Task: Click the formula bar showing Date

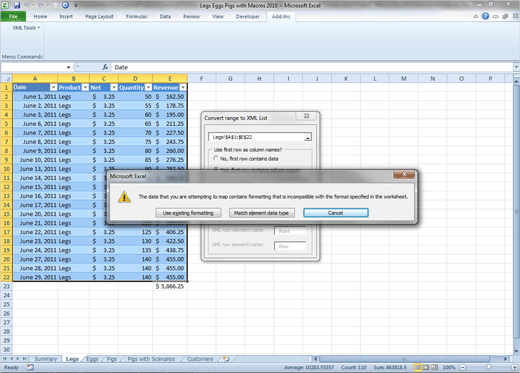Action: click(x=312, y=67)
